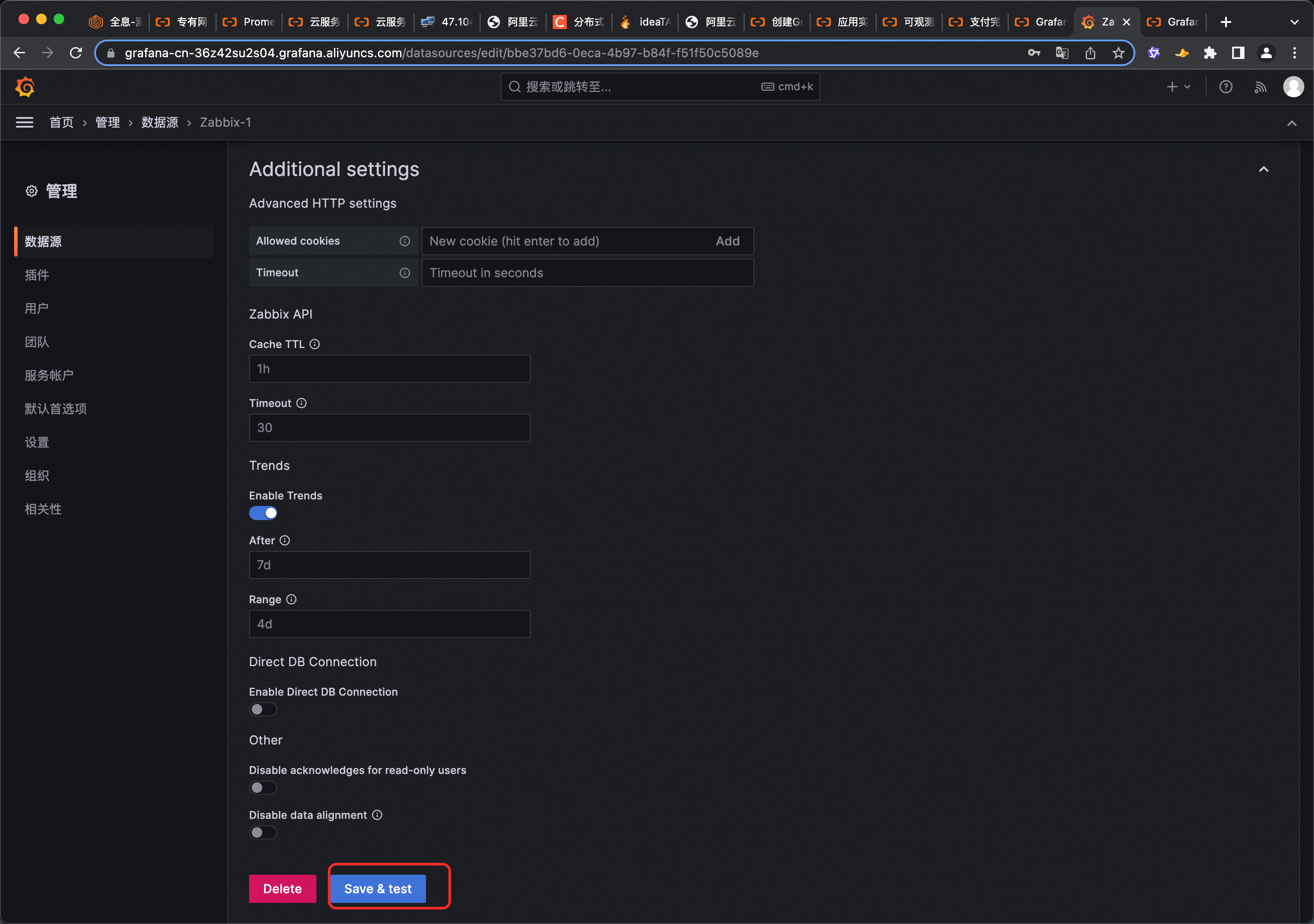This screenshot has width=1314, height=924.
Task: Focus the Grafana search box
Action: [x=661, y=87]
